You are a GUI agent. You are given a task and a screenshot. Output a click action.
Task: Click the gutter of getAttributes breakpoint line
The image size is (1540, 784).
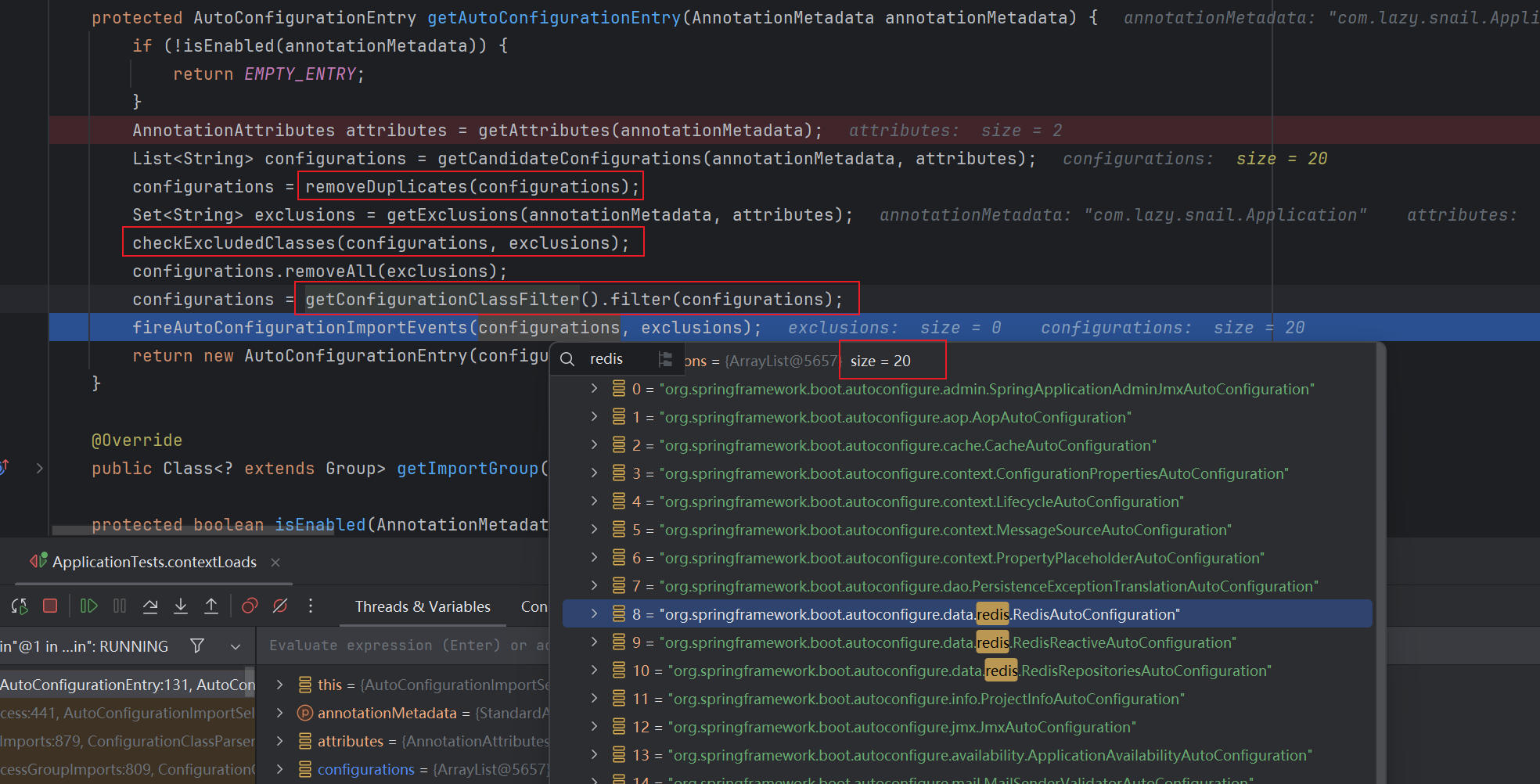pos(23,130)
